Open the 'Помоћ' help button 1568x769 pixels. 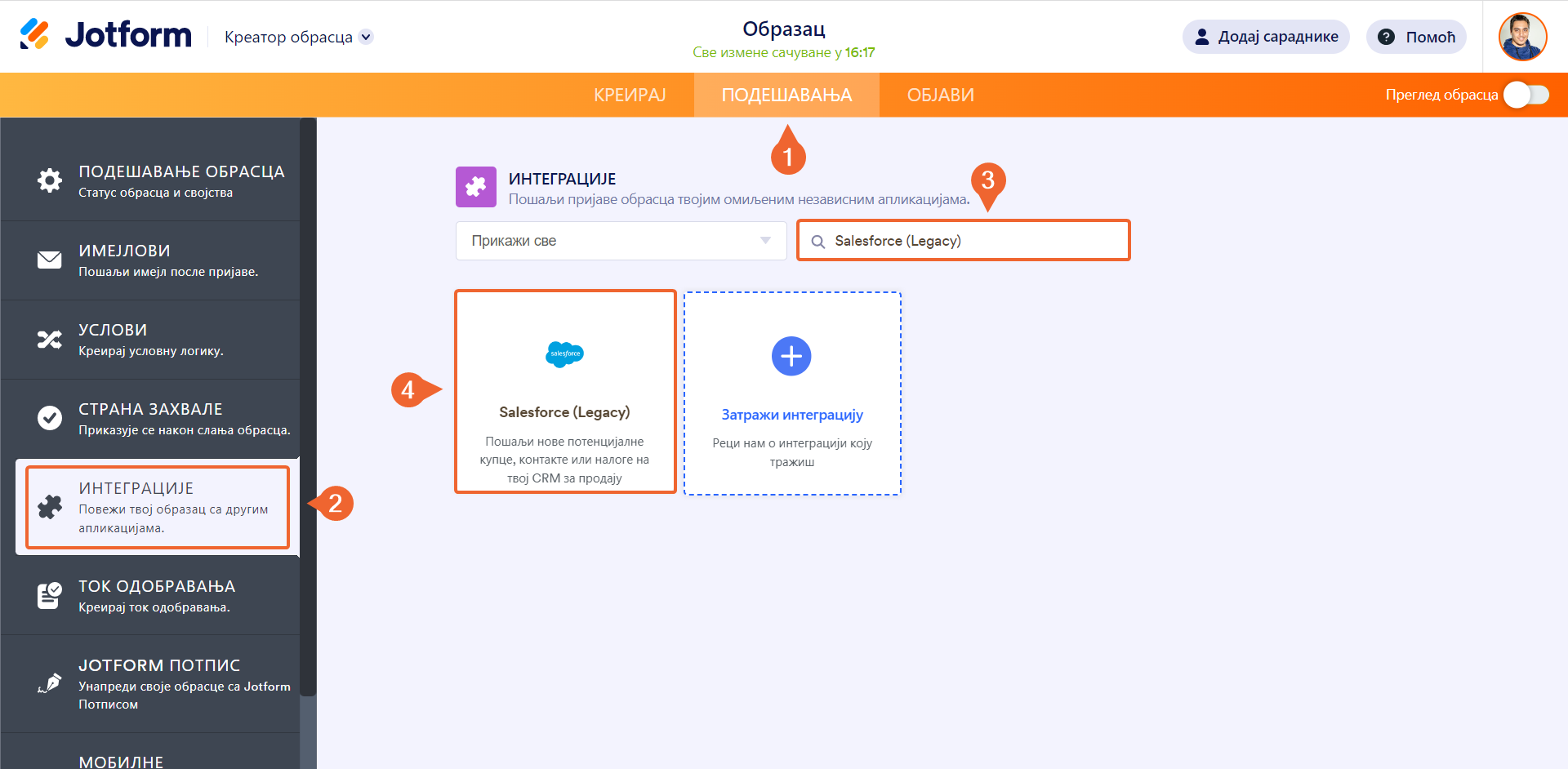click(1416, 37)
